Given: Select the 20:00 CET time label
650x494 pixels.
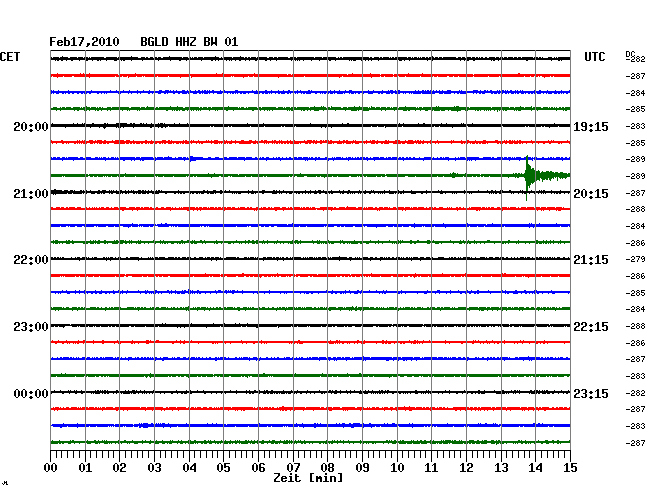Looking at the screenshot, I should click(x=31, y=127).
